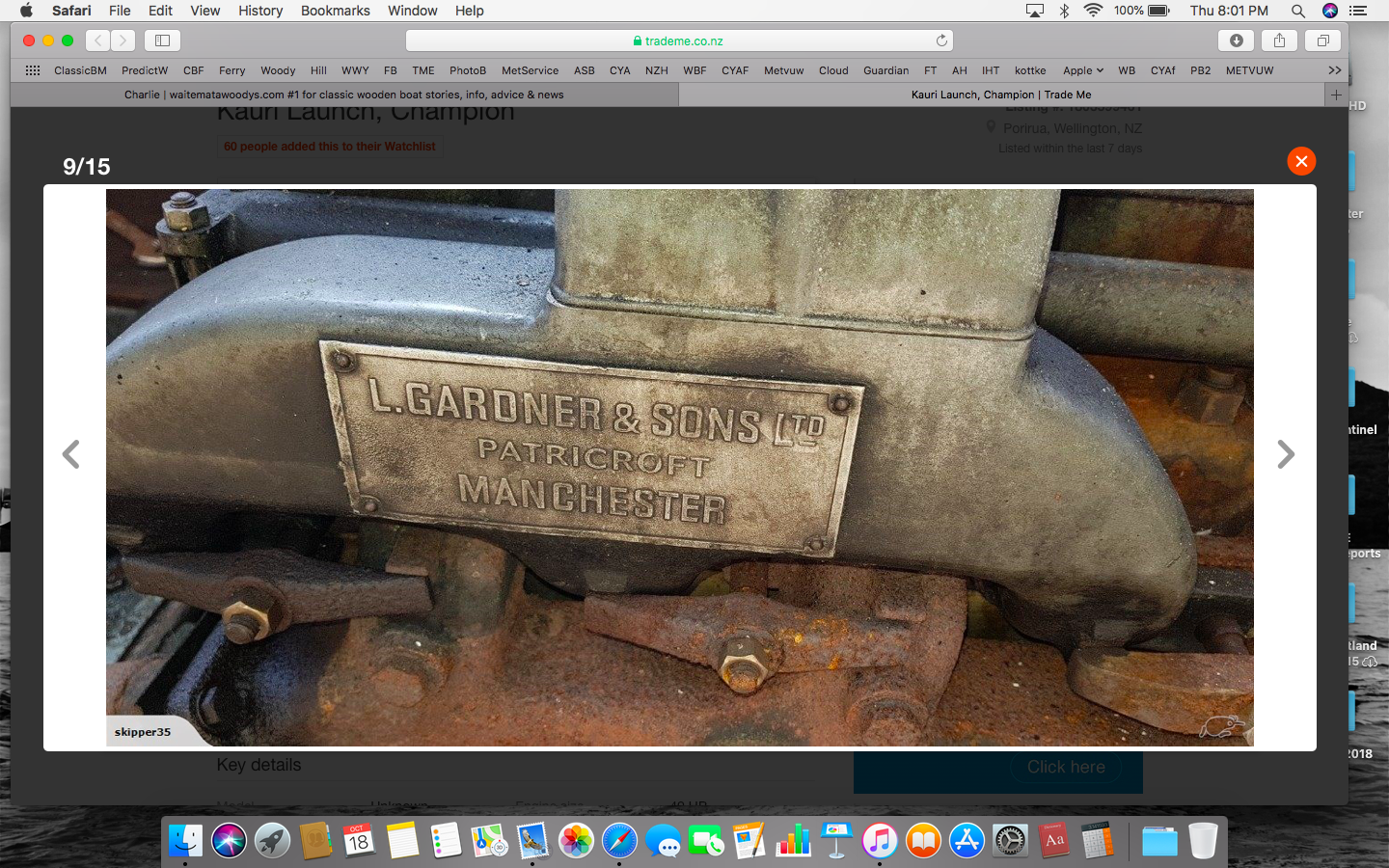The width and height of the screenshot is (1389, 868).
Task: Open the Bookmarks menu
Action: 335,11
